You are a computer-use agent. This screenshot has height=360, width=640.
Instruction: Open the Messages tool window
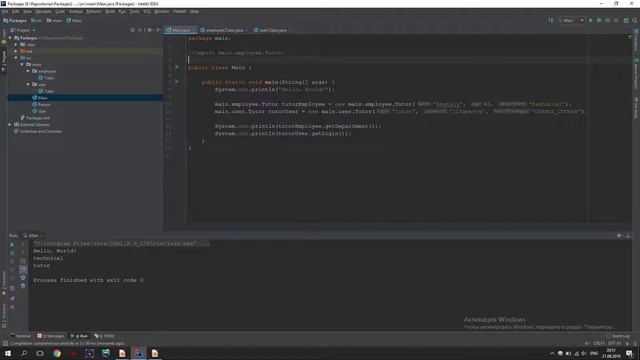(51, 336)
